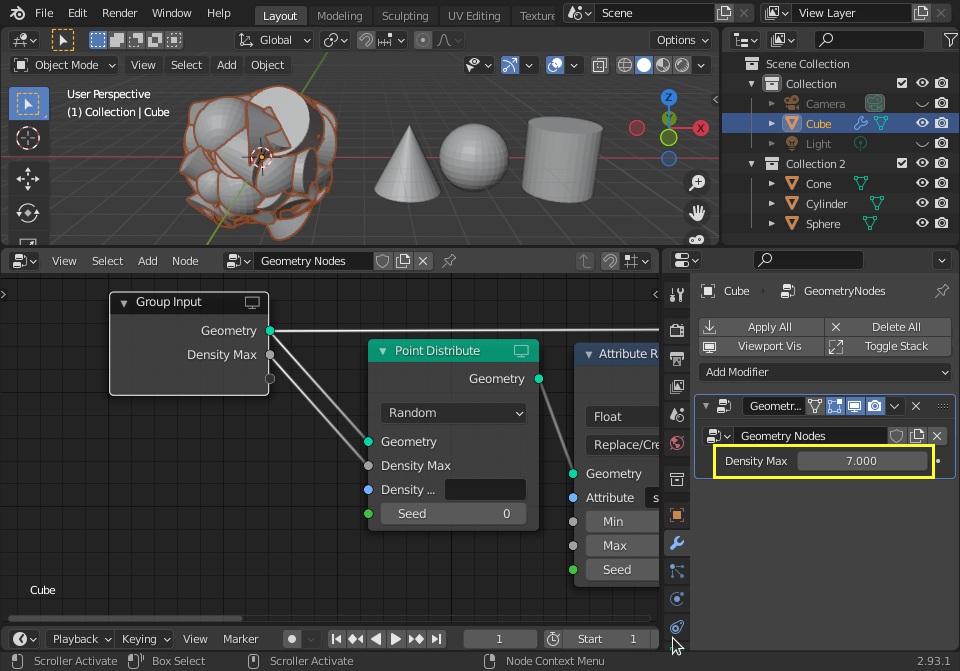Select the Move tool in viewport toolbar
The image size is (960, 671).
coord(28,179)
